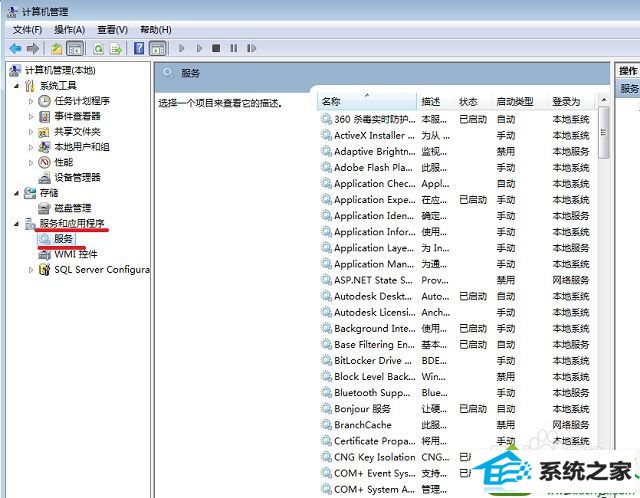Select the Bluetooth Support service

pos(456,393)
